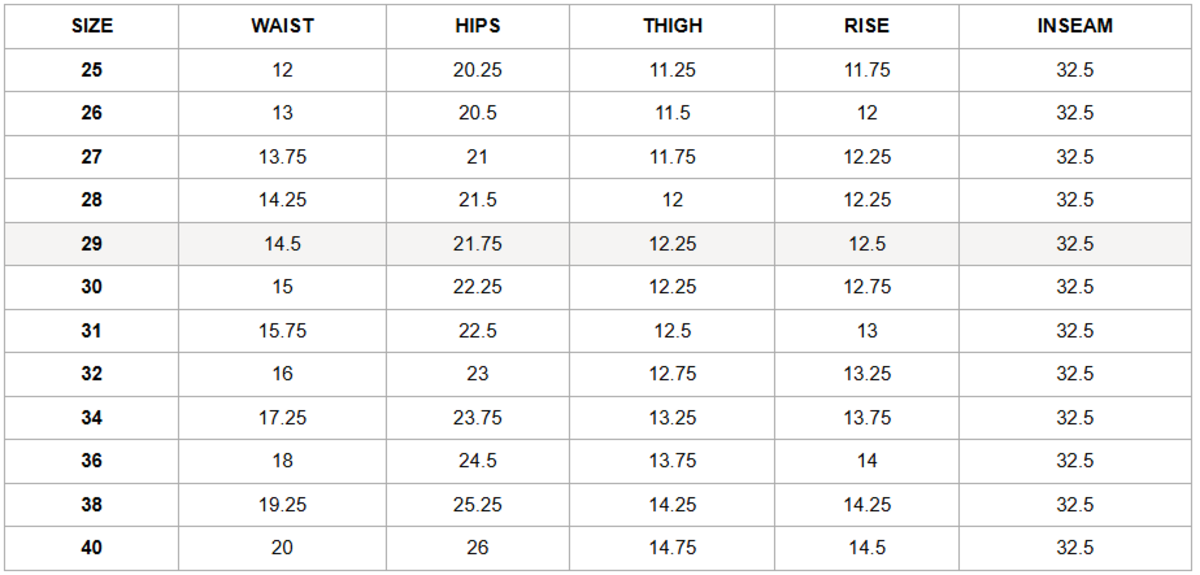Image resolution: width=1200 pixels, height=575 pixels.
Task: Select the THIGH column header
Action: click(x=672, y=27)
